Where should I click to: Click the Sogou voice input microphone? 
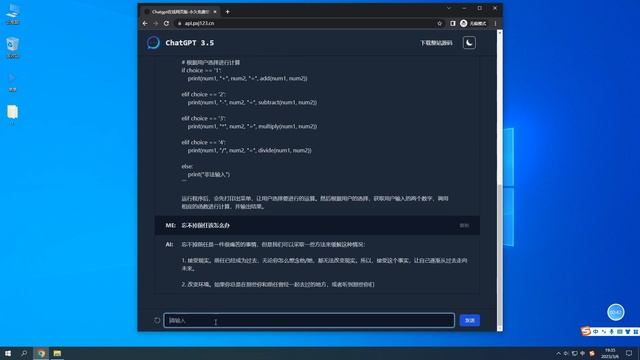pos(612,332)
